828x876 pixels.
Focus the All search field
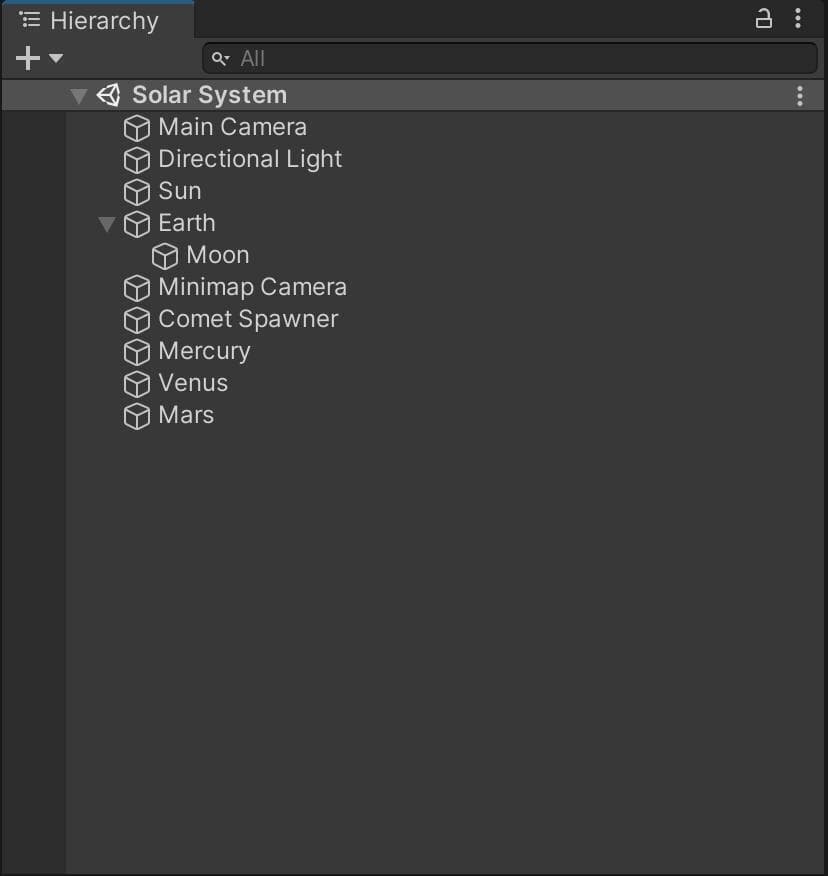510,58
